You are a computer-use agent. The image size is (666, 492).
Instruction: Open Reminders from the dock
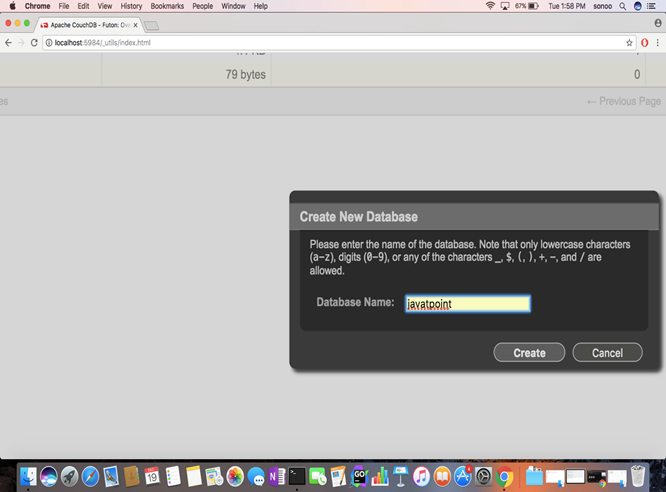pos(173,476)
